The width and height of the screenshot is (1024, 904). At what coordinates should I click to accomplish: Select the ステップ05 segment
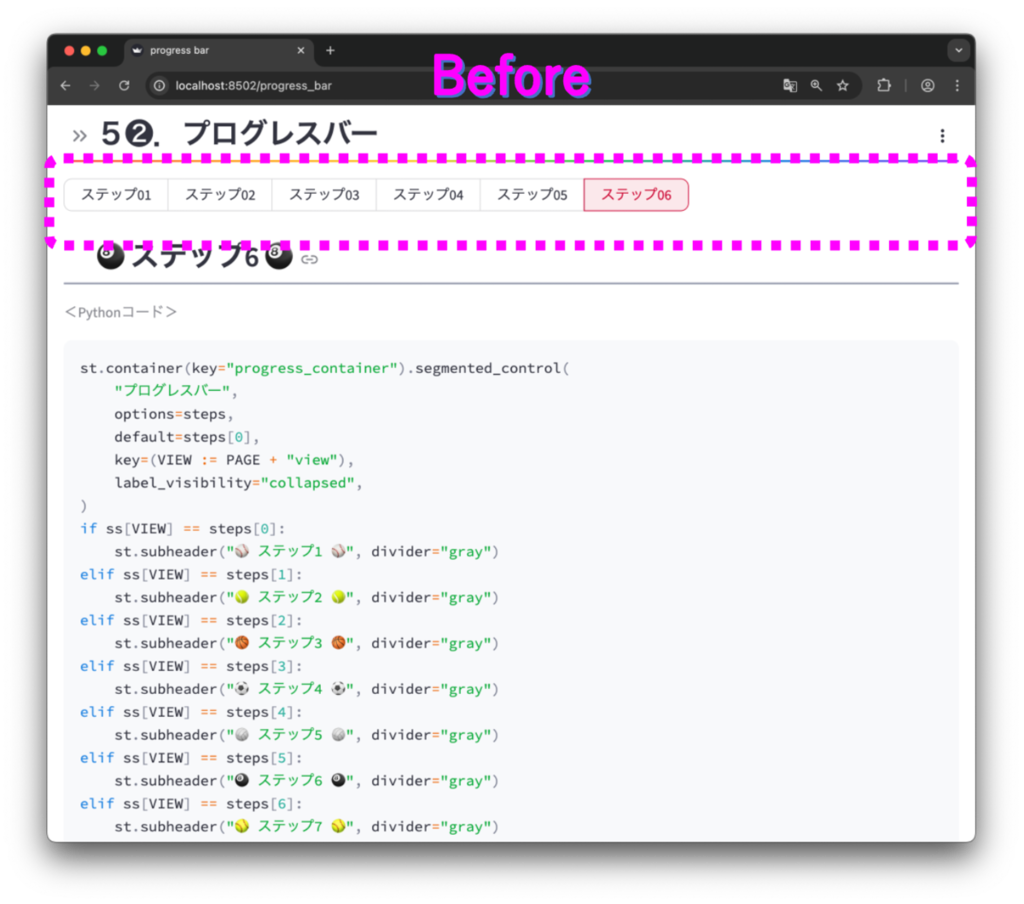point(532,195)
